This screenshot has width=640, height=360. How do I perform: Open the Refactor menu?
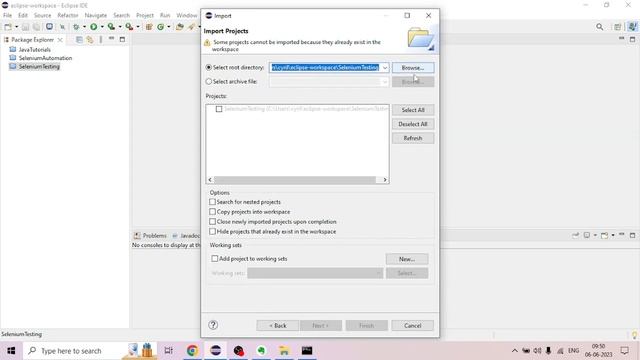(x=68, y=15)
